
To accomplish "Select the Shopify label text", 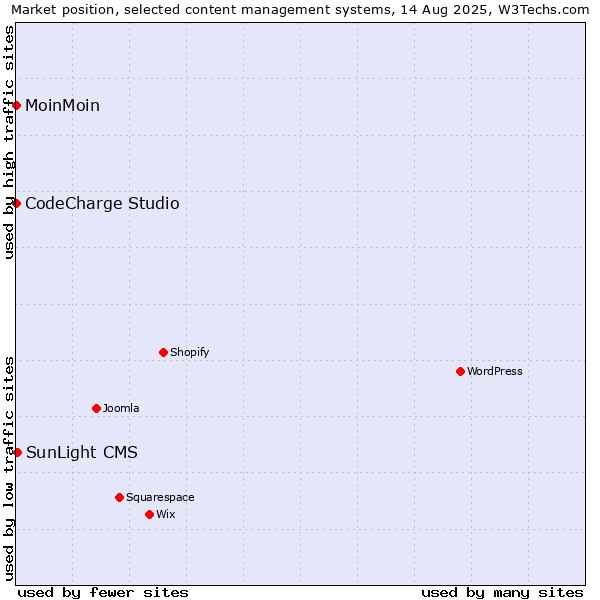I will coord(189,352).
